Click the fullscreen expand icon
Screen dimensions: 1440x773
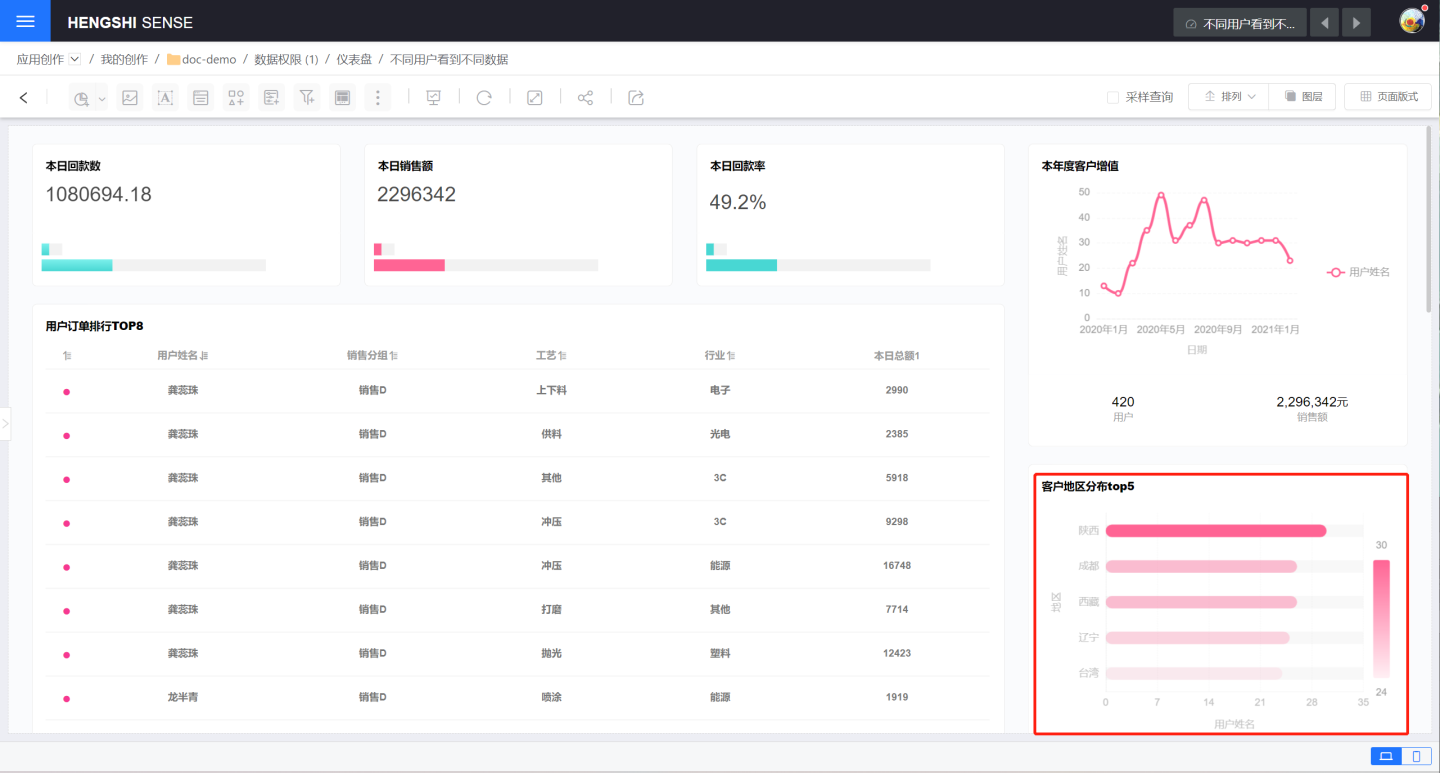pos(535,97)
